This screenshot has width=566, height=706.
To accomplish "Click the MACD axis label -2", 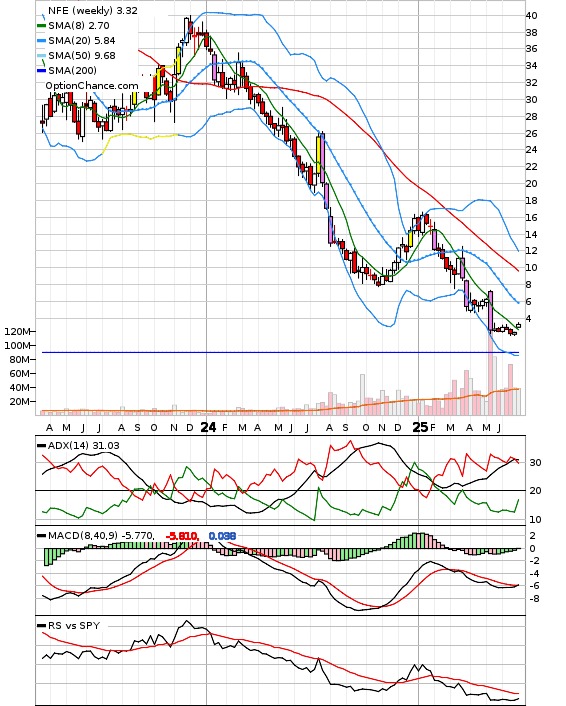I will 534,561.
